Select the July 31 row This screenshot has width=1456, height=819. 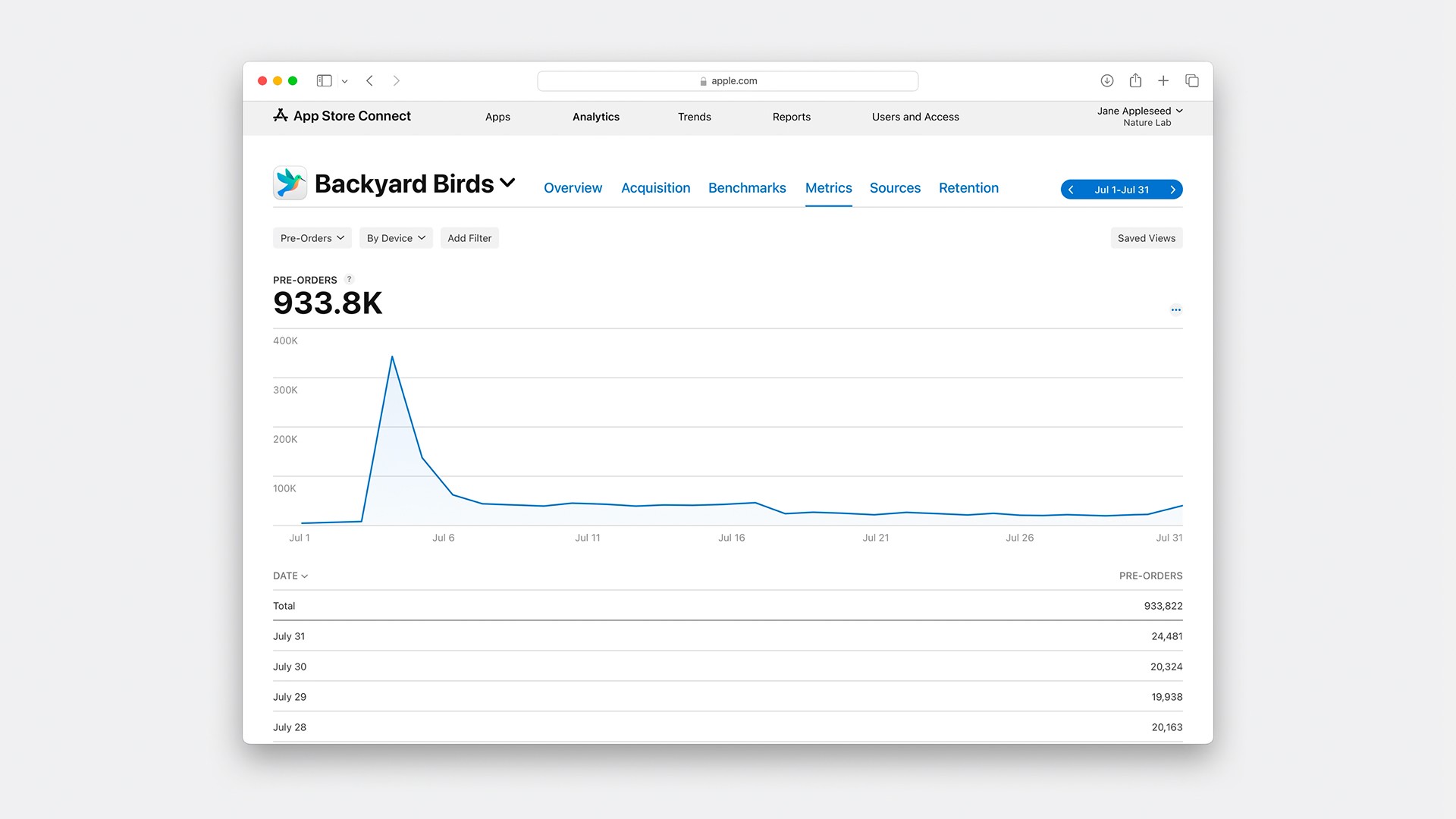[x=728, y=636]
